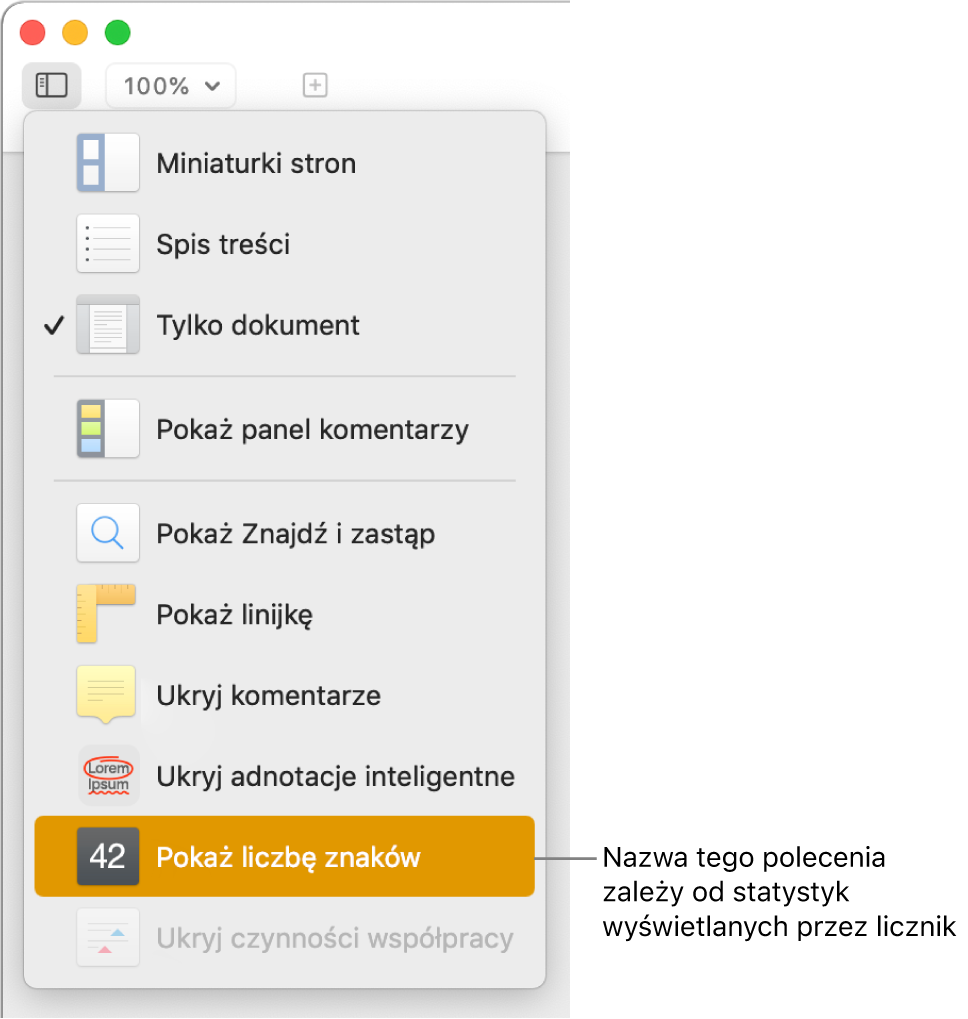Click the ruler icon beside Pokaż linijkę
This screenshot has height=1019, width=968.
coord(107,614)
